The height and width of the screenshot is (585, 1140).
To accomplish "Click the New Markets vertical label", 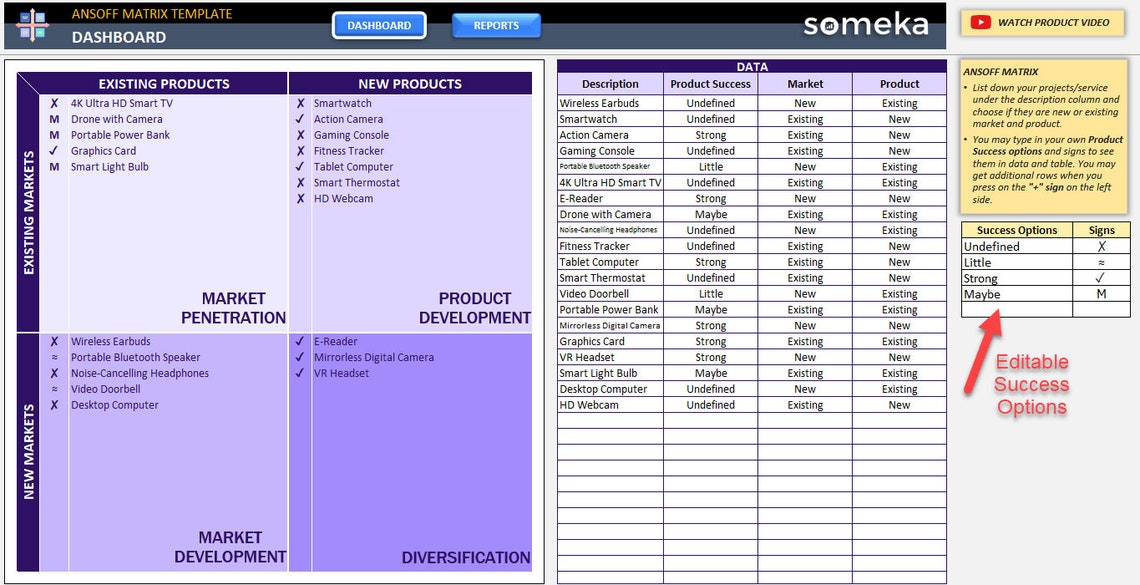I will [29, 452].
